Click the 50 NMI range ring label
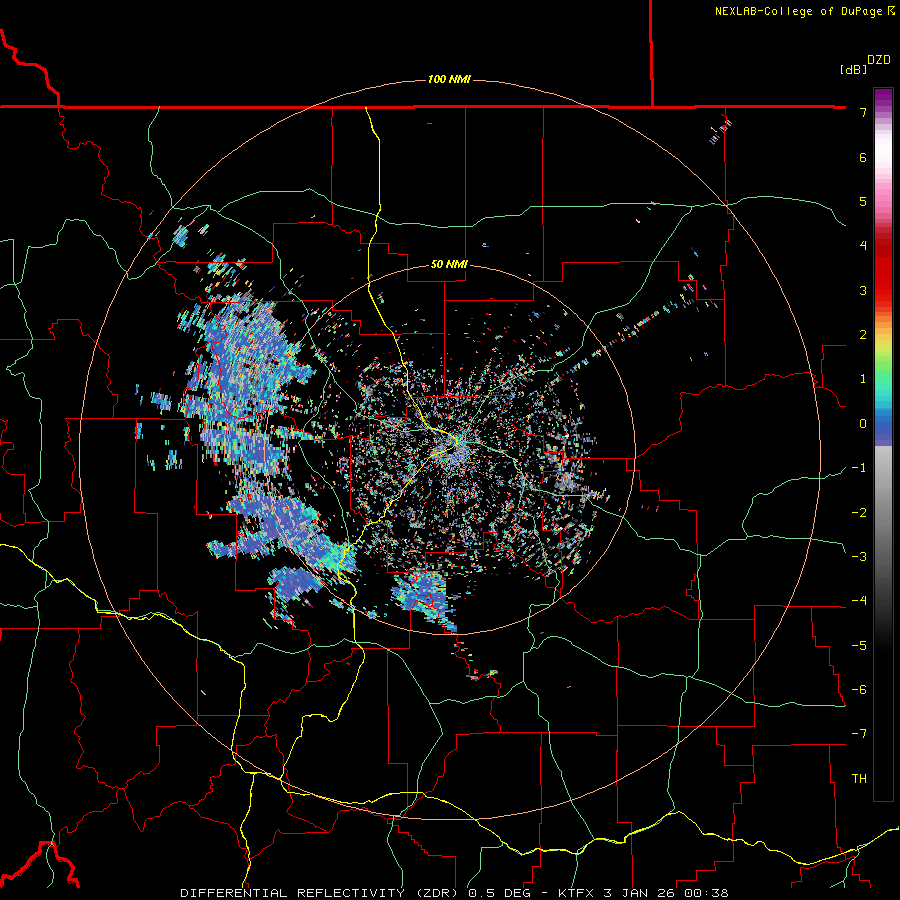Image resolution: width=900 pixels, height=900 pixels. 449,264
